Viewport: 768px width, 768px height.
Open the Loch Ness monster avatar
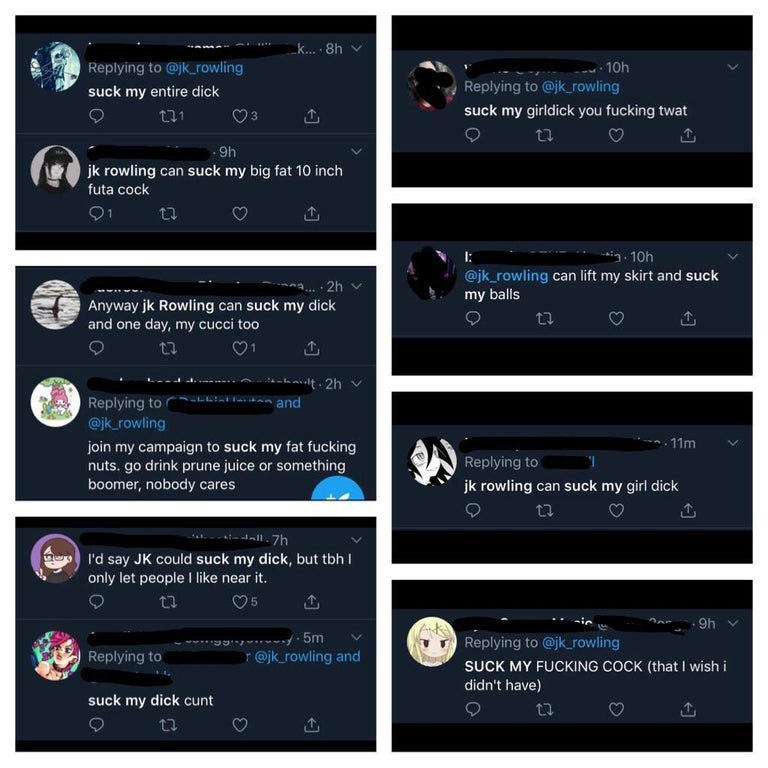coord(55,304)
